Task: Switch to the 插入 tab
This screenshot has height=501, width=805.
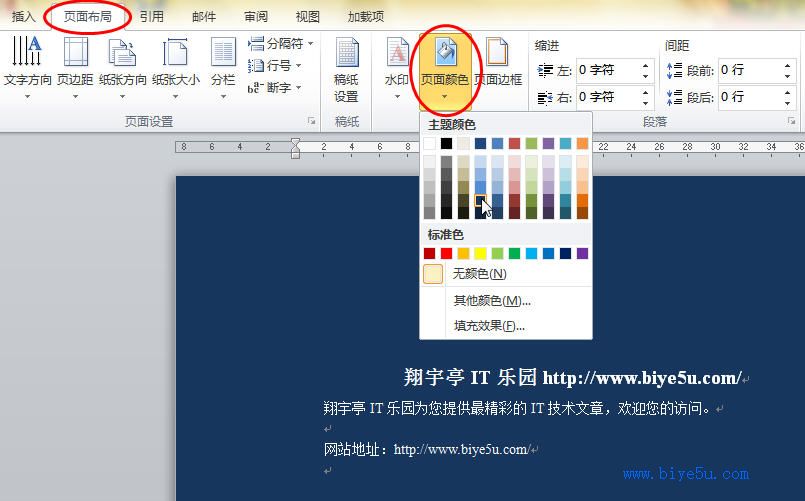Action: pyautogui.click(x=24, y=16)
